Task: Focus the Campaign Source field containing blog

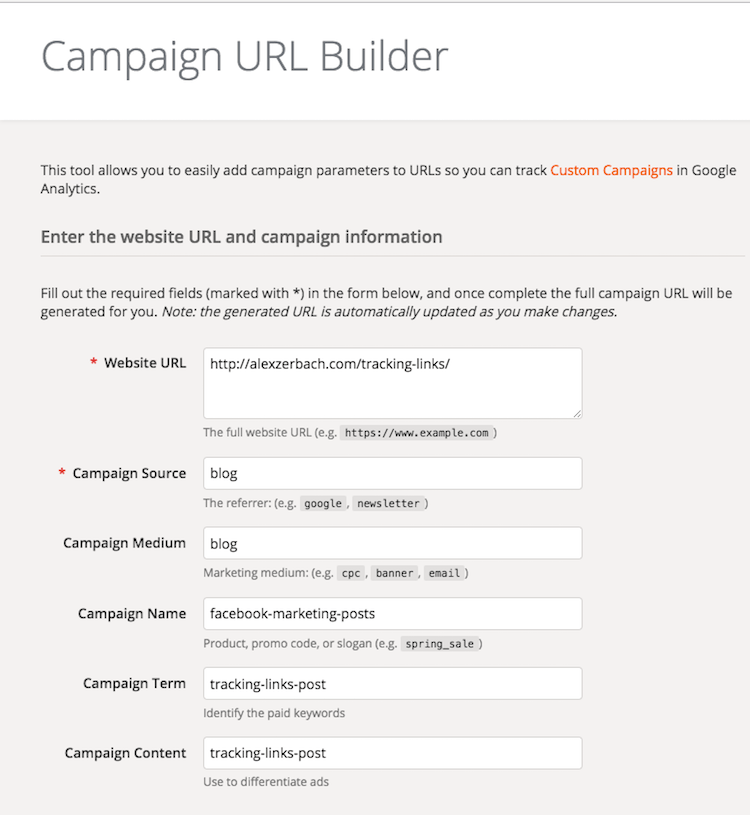Action: click(x=392, y=473)
